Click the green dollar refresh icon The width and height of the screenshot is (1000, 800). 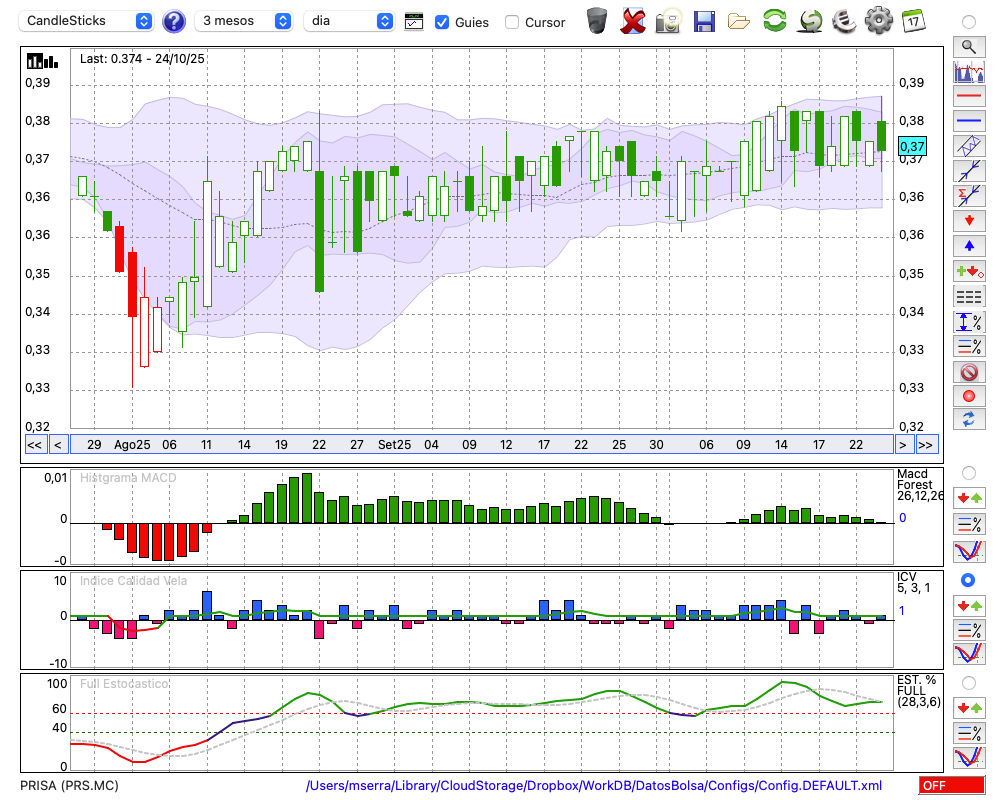click(x=810, y=21)
